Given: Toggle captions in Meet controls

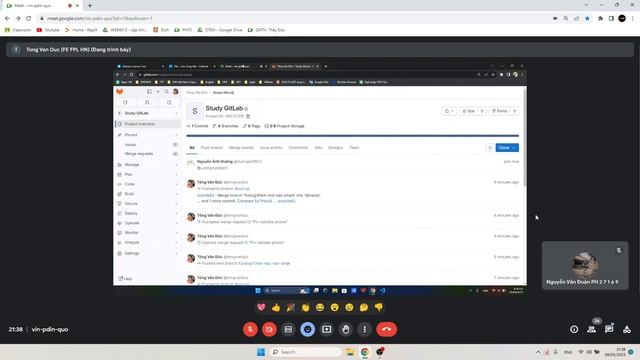Looking at the screenshot, I should pos(288,329).
